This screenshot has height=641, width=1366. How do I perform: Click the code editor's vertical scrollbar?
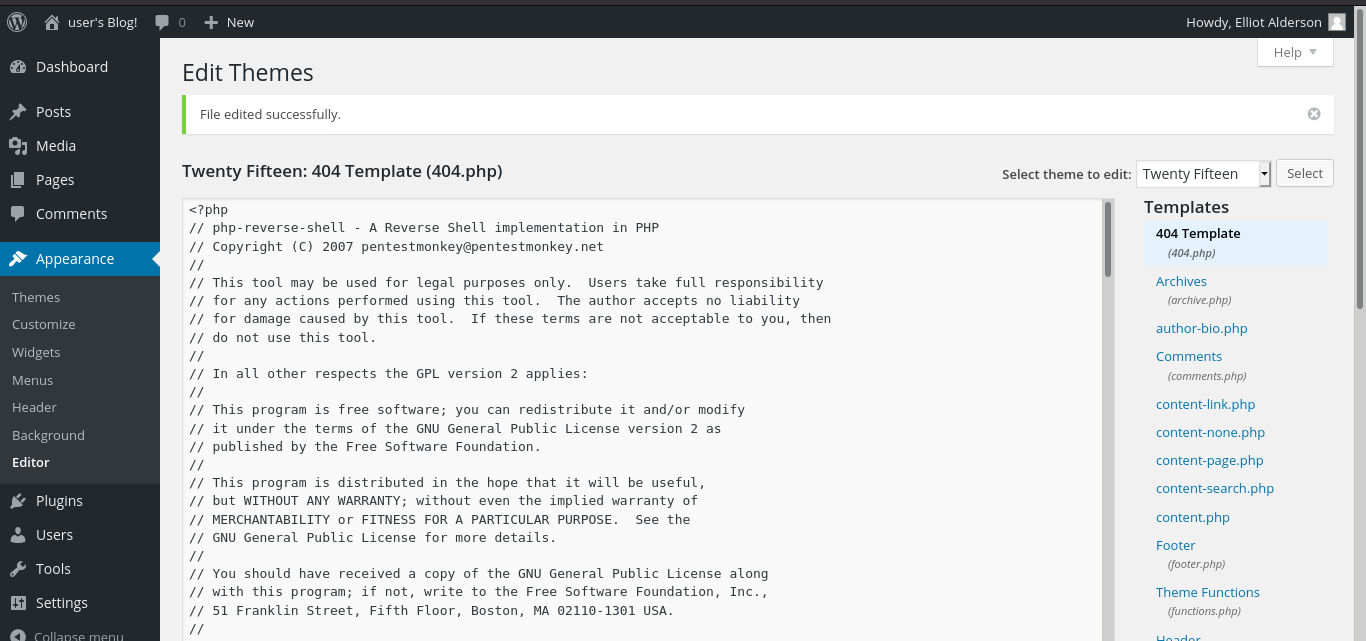coord(1108,240)
